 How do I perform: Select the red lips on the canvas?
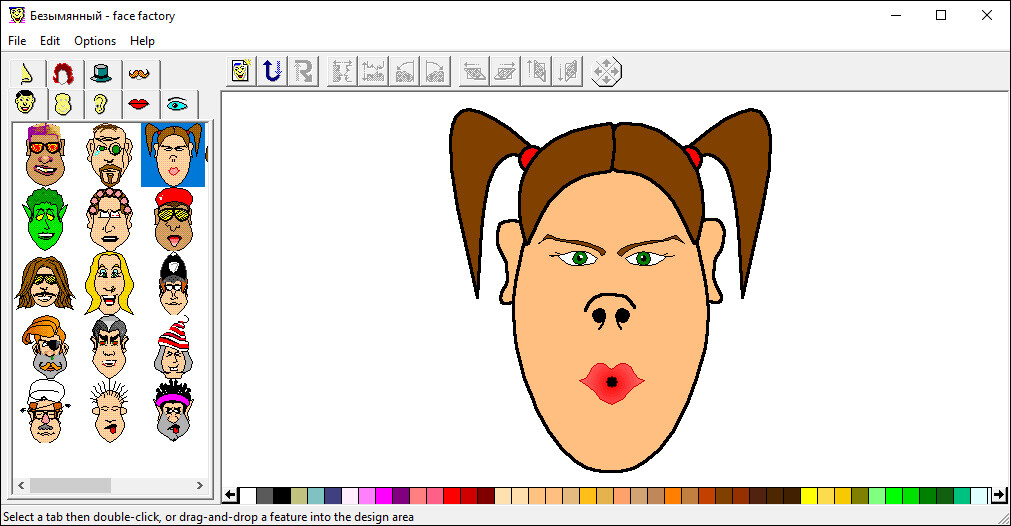611,383
